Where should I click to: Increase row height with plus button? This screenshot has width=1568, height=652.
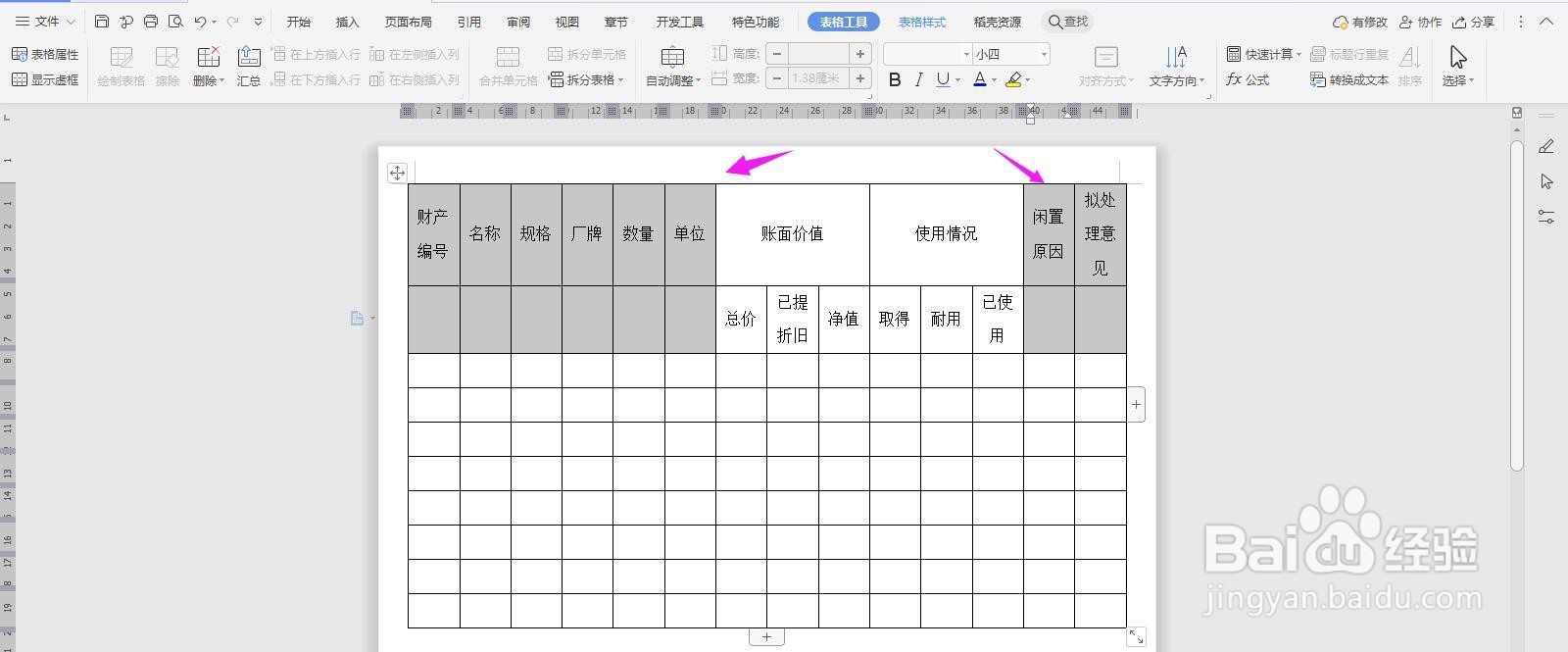tap(860, 54)
